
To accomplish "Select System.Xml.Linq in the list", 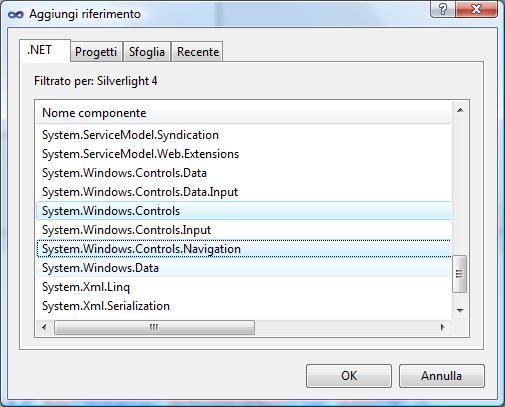I will tap(244, 287).
